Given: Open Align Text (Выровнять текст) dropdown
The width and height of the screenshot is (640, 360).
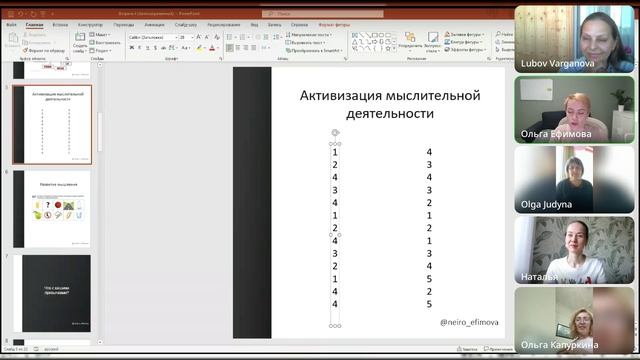Looking at the screenshot, I should point(306,42).
